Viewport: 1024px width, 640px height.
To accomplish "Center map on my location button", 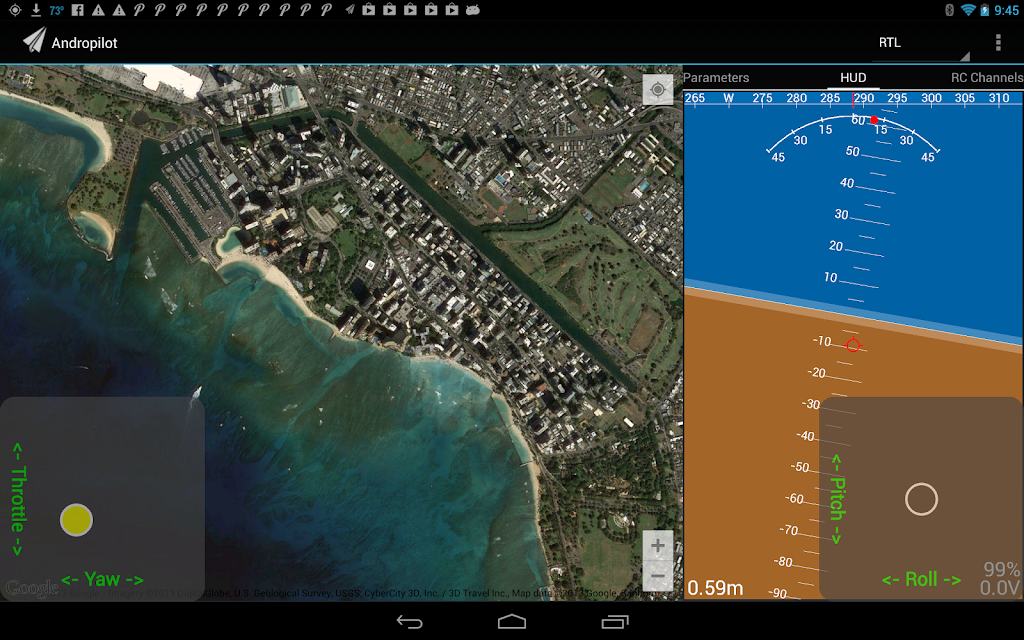I will click(658, 89).
